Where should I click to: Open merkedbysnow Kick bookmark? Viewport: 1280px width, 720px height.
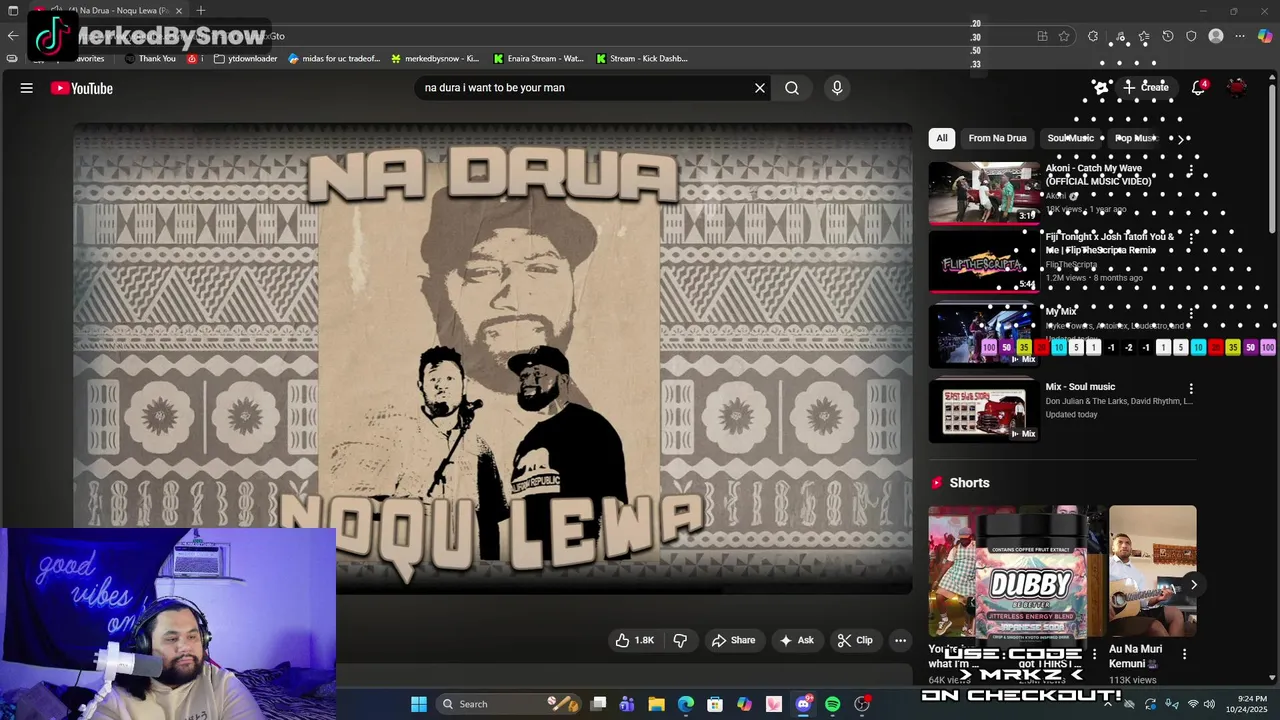coord(435,59)
